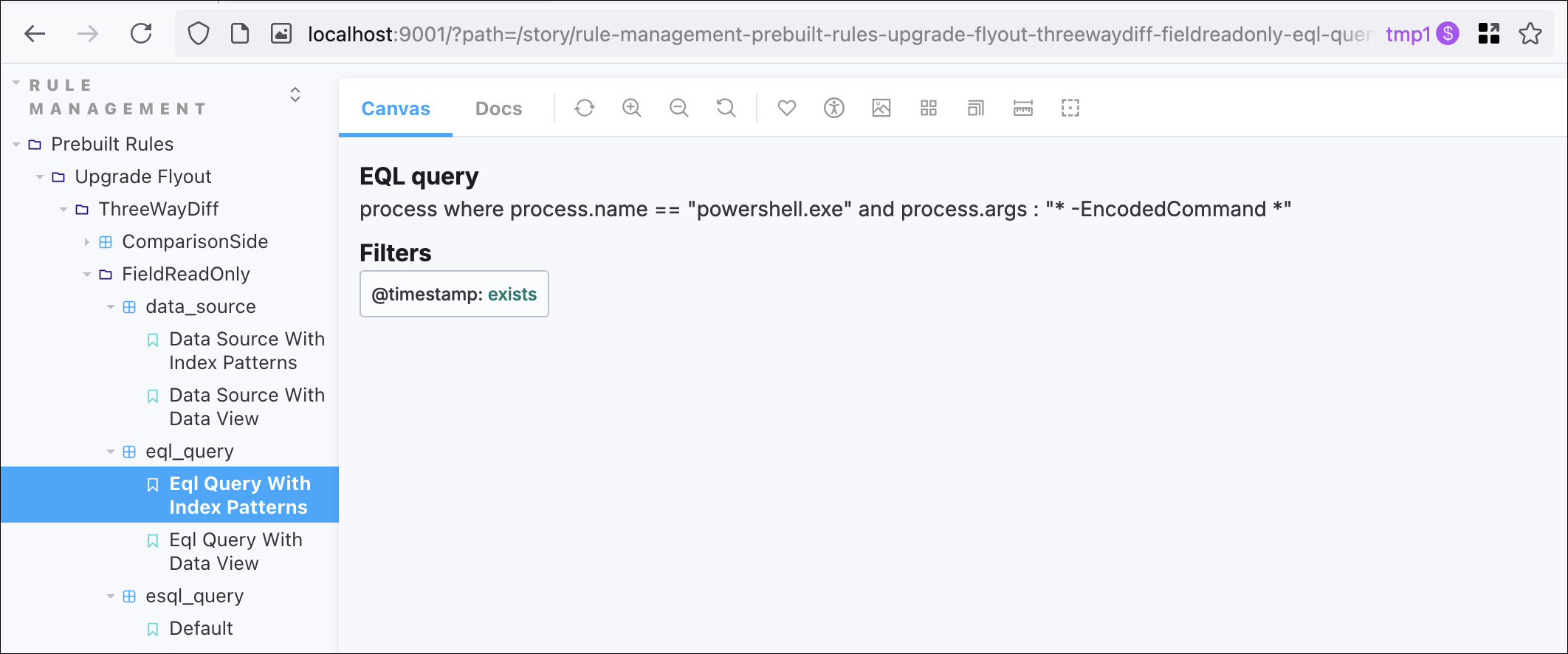This screenshot has height=654, width=1568.
Task: Click the Filters heading
Action: (x=396, y=253)
